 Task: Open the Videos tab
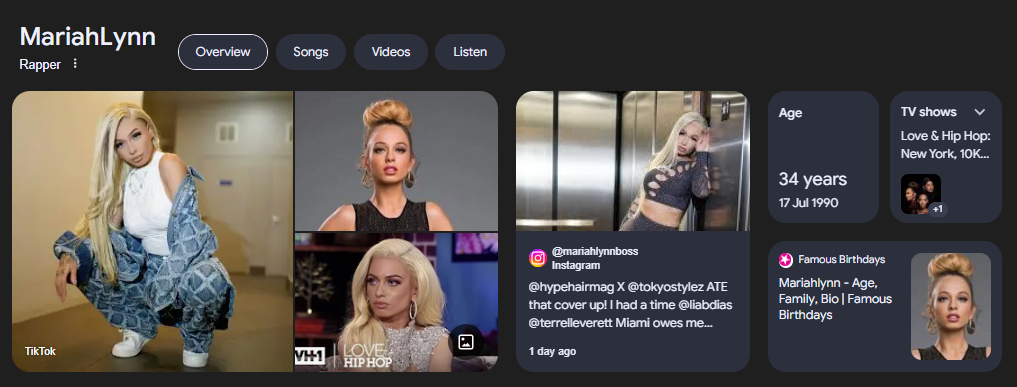[x=391, y=52]
